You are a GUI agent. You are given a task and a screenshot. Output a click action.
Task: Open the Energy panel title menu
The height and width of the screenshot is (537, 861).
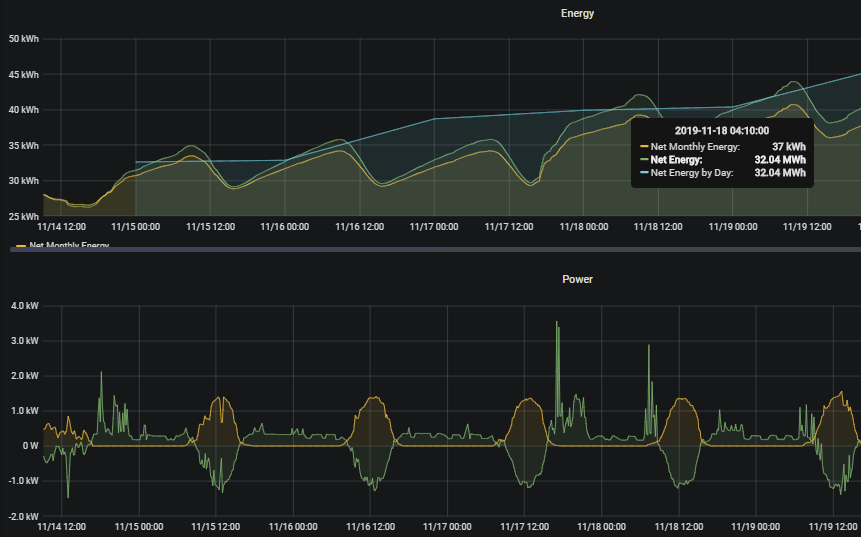click(x=577, y=14)
